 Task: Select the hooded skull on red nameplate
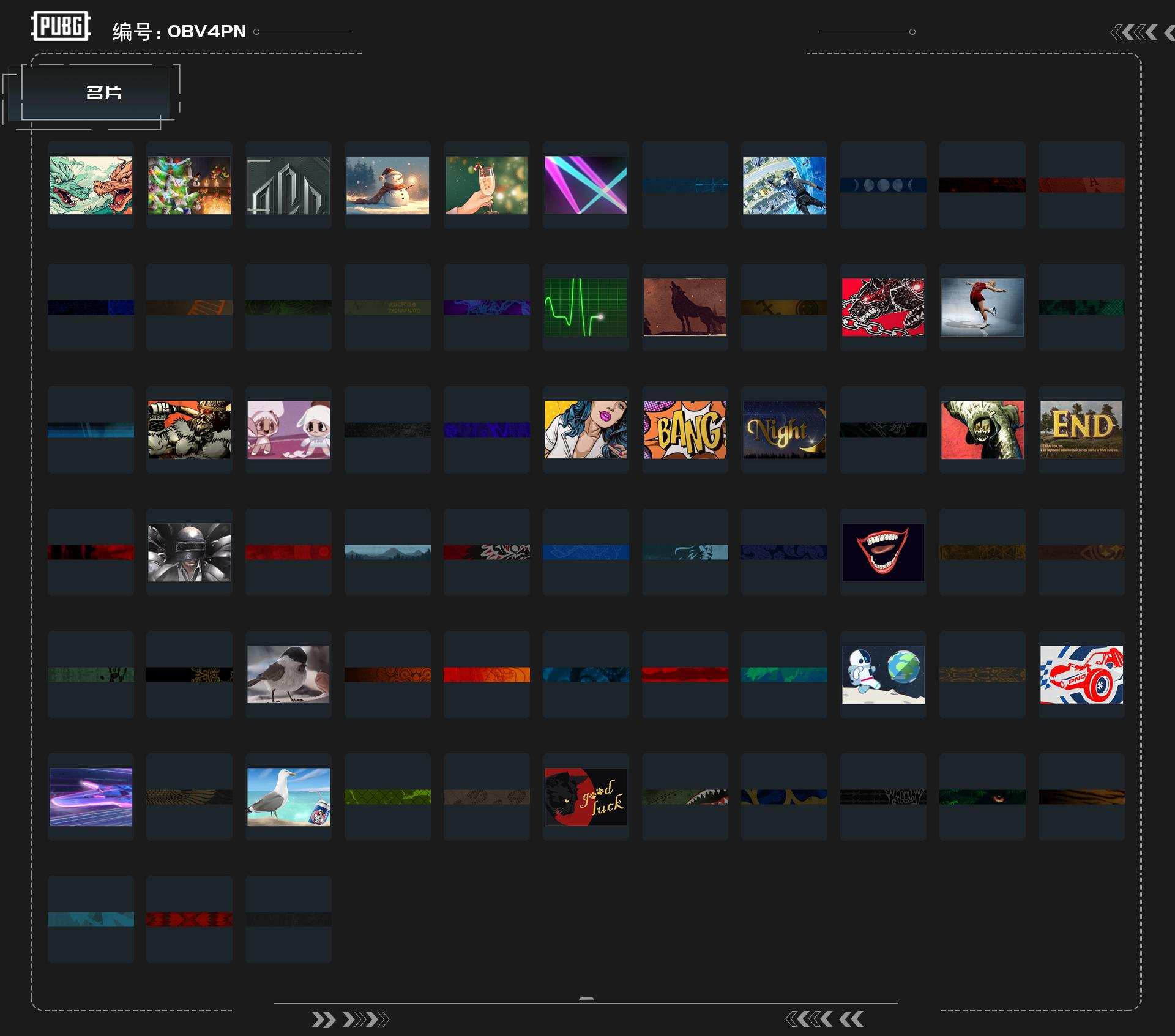click(x=982, y=430)
